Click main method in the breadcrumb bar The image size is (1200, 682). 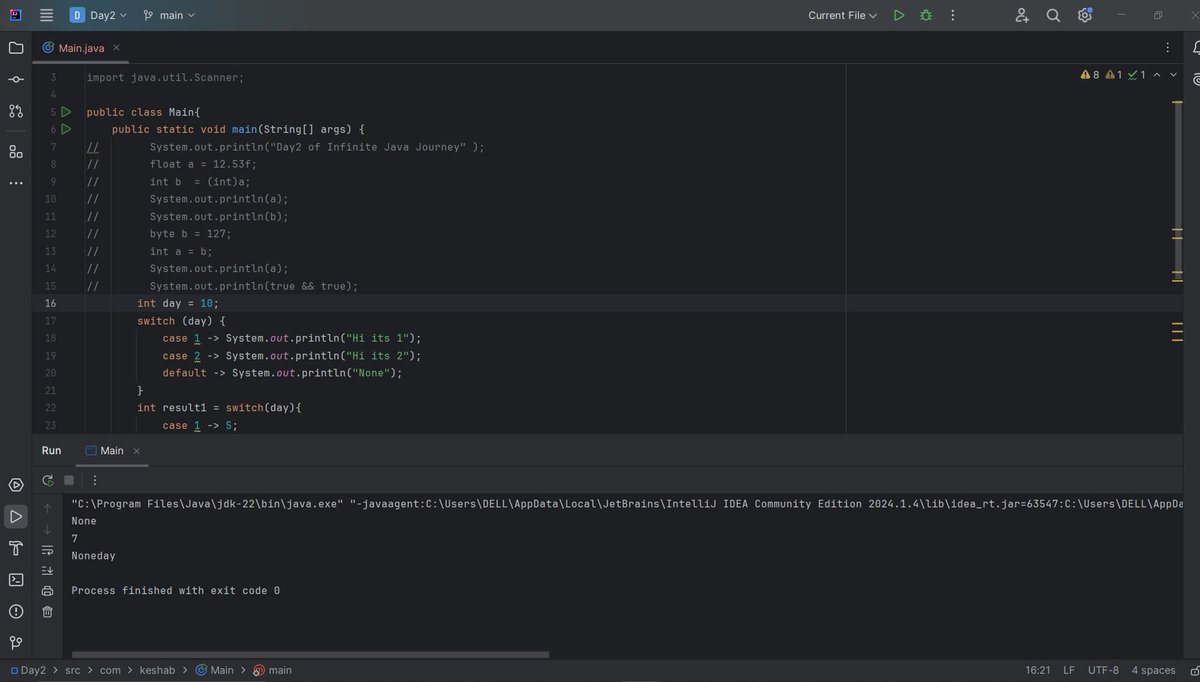tap(273, 670)
